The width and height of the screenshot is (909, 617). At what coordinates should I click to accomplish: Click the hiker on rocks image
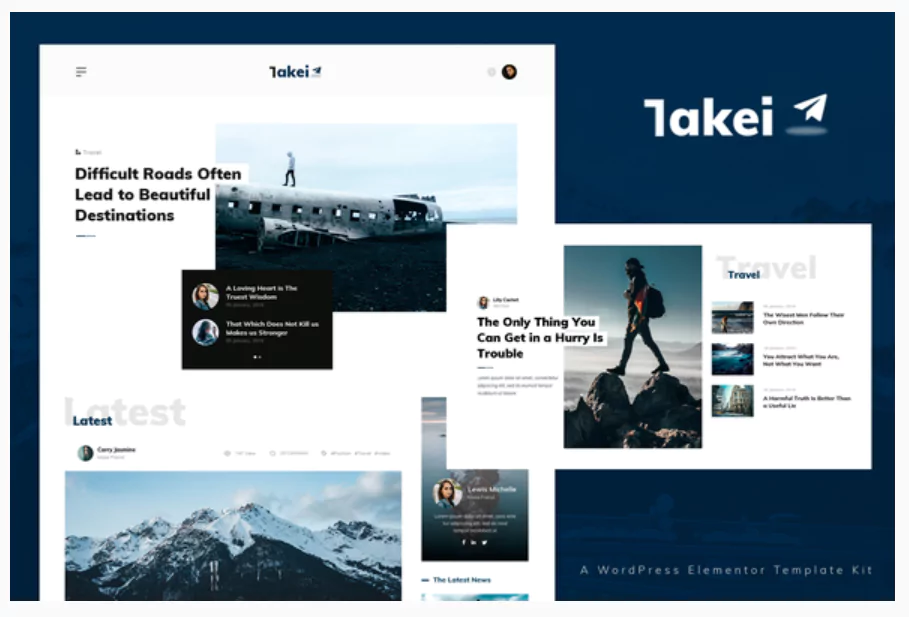click(632, 347)
